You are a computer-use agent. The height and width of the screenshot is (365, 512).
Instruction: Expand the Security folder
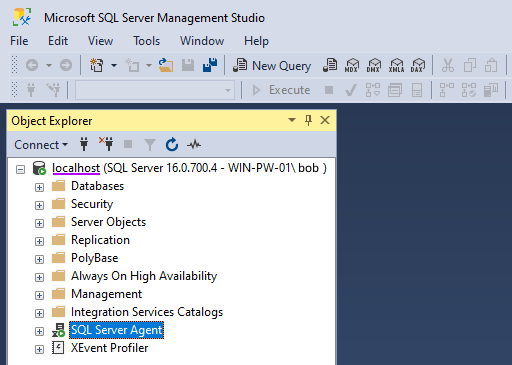pyautogui.click(x=39, y=205)
